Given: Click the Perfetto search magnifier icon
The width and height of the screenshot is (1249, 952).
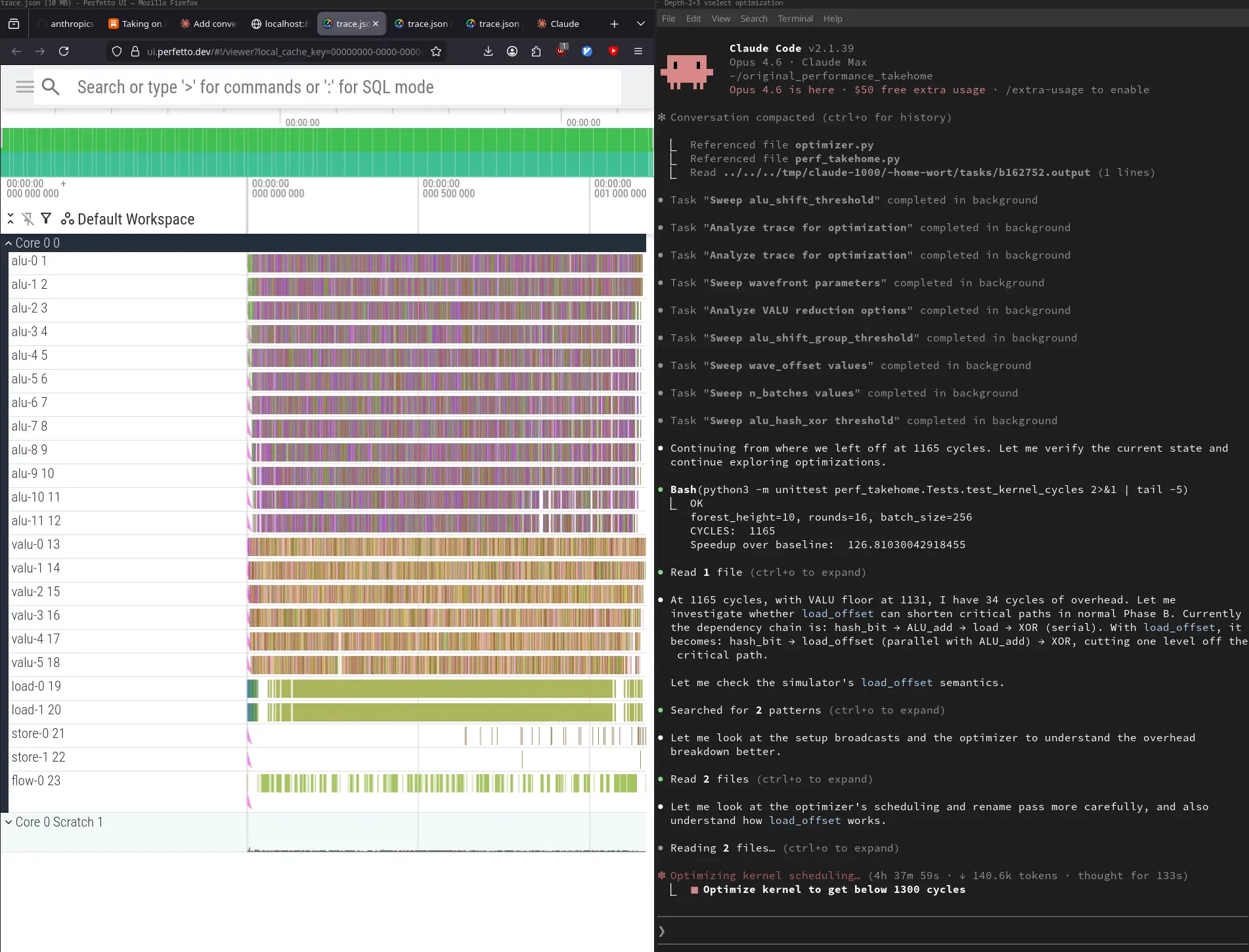Looking at the screenshot, I should 51,87.
